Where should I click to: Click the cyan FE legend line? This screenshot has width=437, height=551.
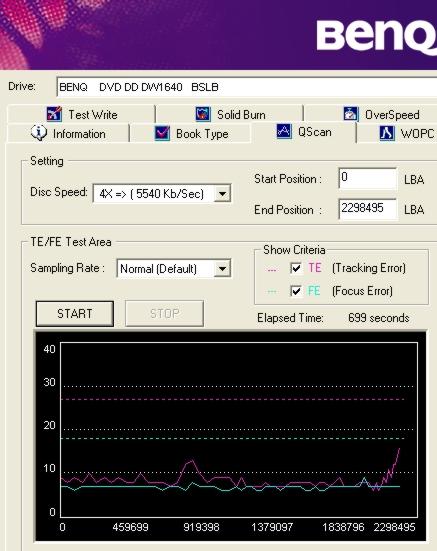pos(272,292)
